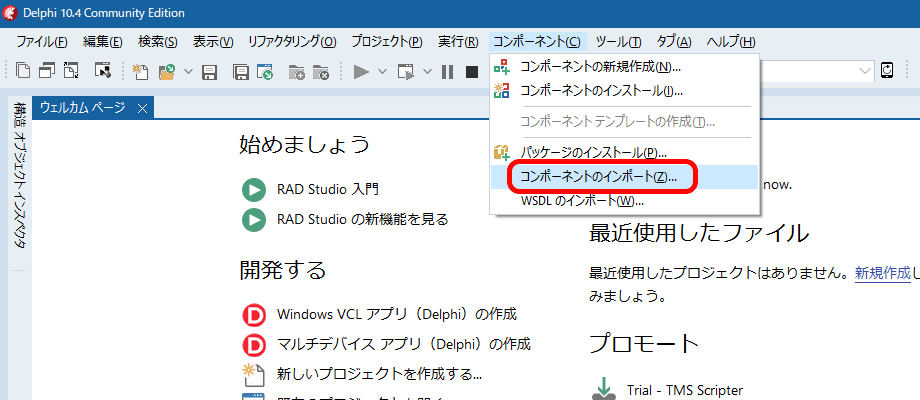
Task: Click Windows VCL アプリ（Delphi）の作成 link
Action: pyautogui.click(x=397, y=314)
